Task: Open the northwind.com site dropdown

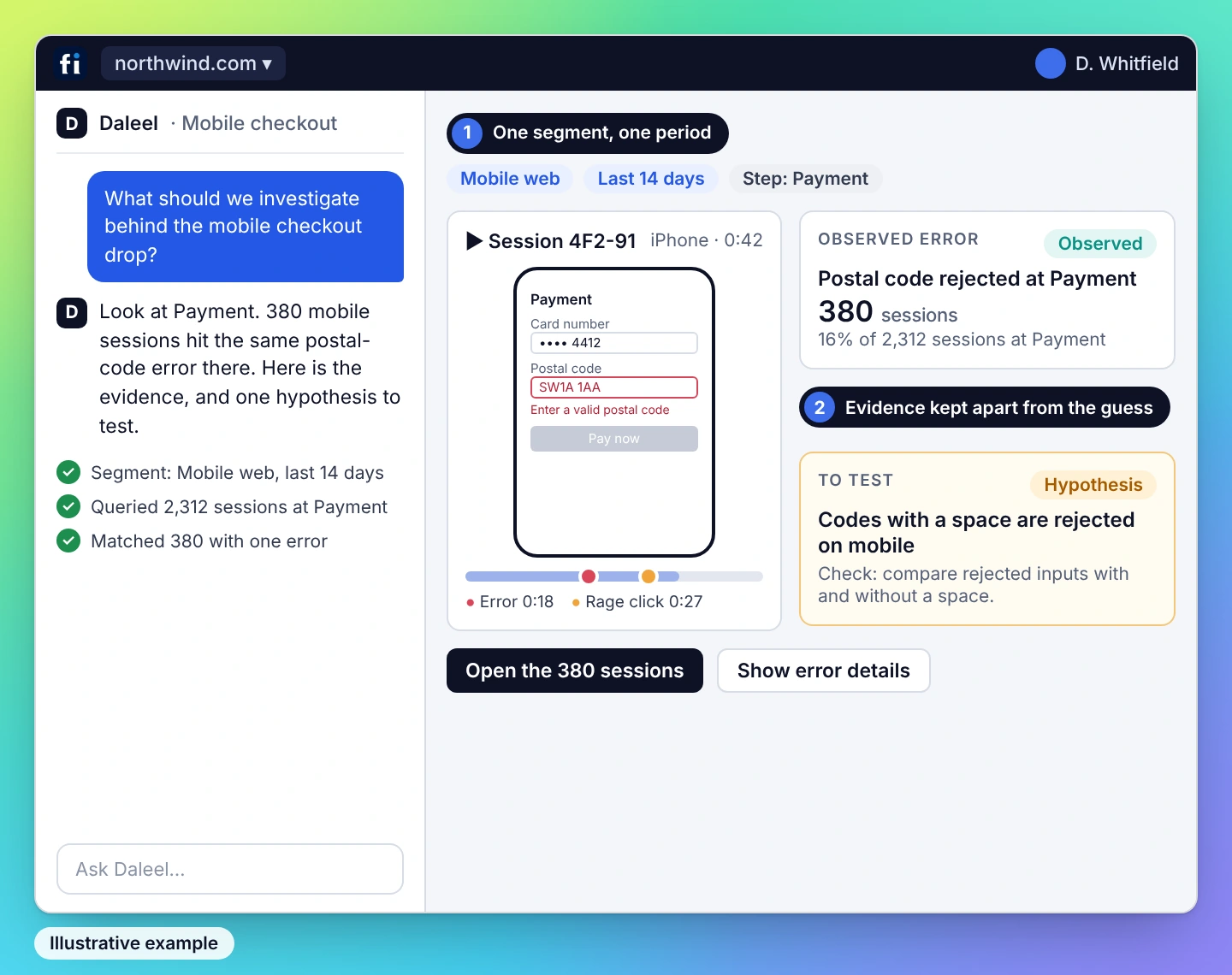Action: [193, 63]
